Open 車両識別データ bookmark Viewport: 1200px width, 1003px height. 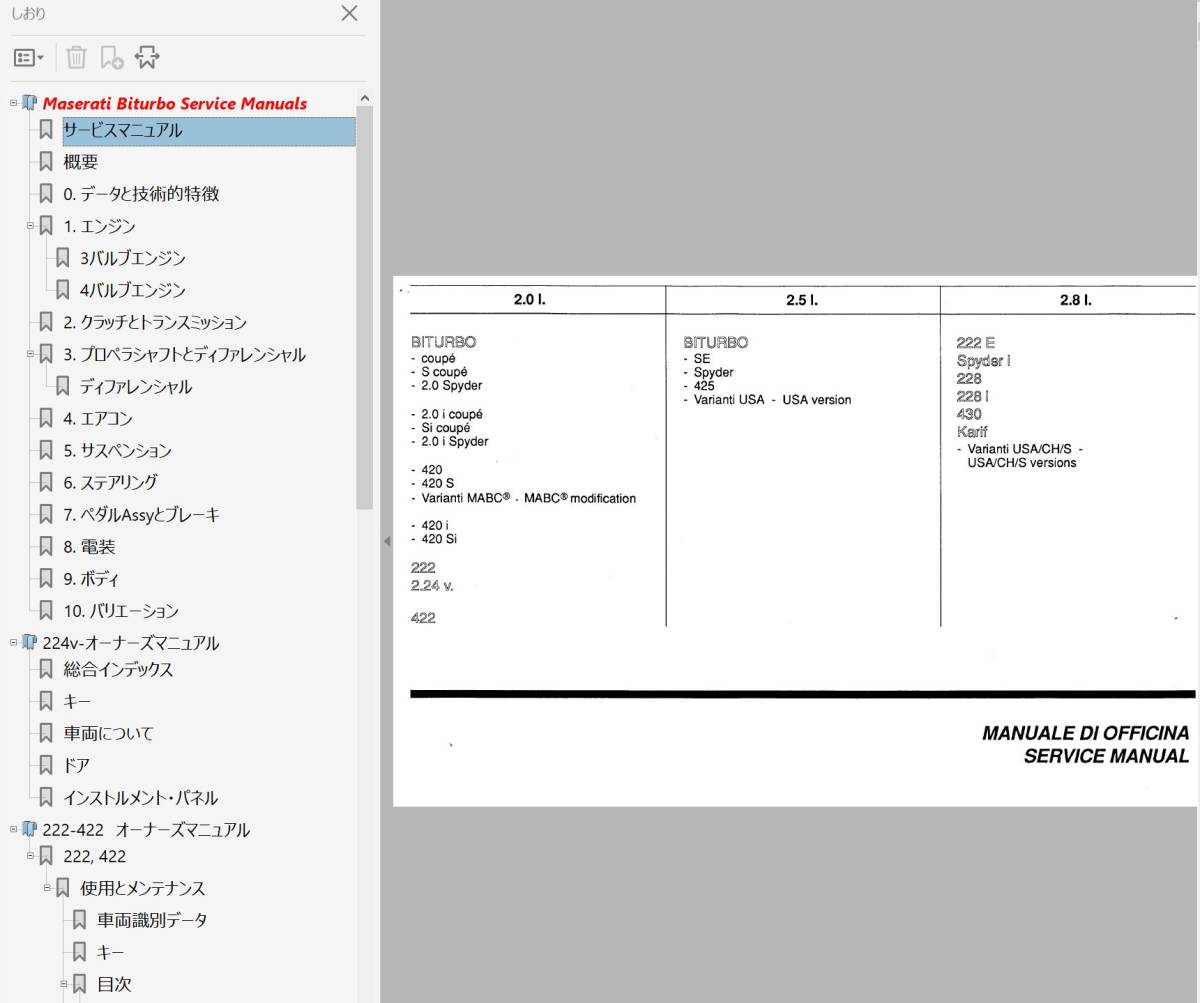click(152, 920)
